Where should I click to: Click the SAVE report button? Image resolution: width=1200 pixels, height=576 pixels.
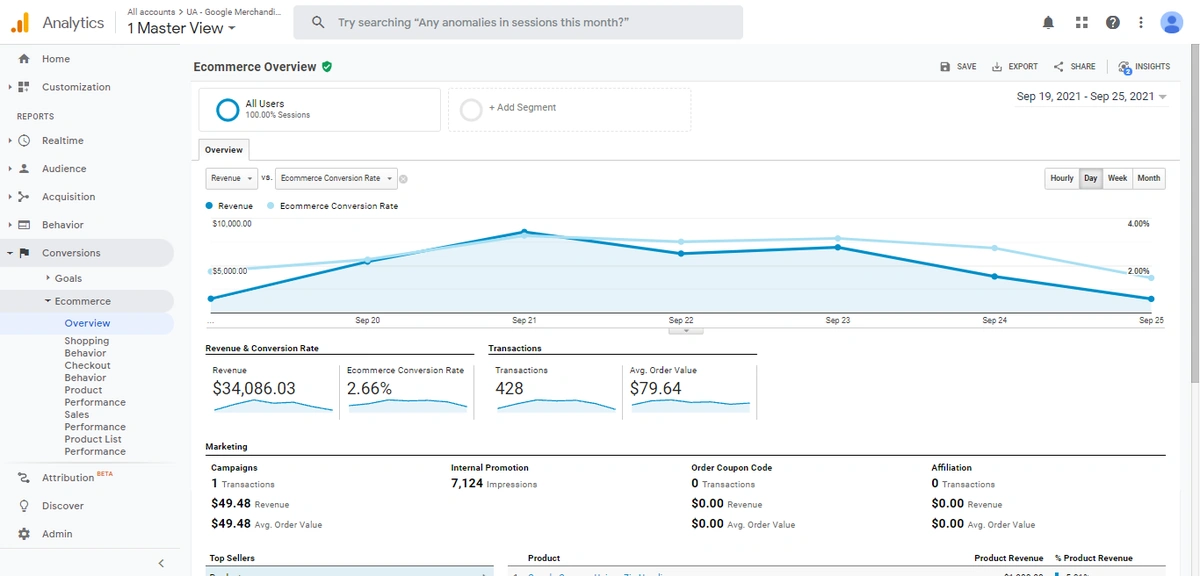point(957,66)
